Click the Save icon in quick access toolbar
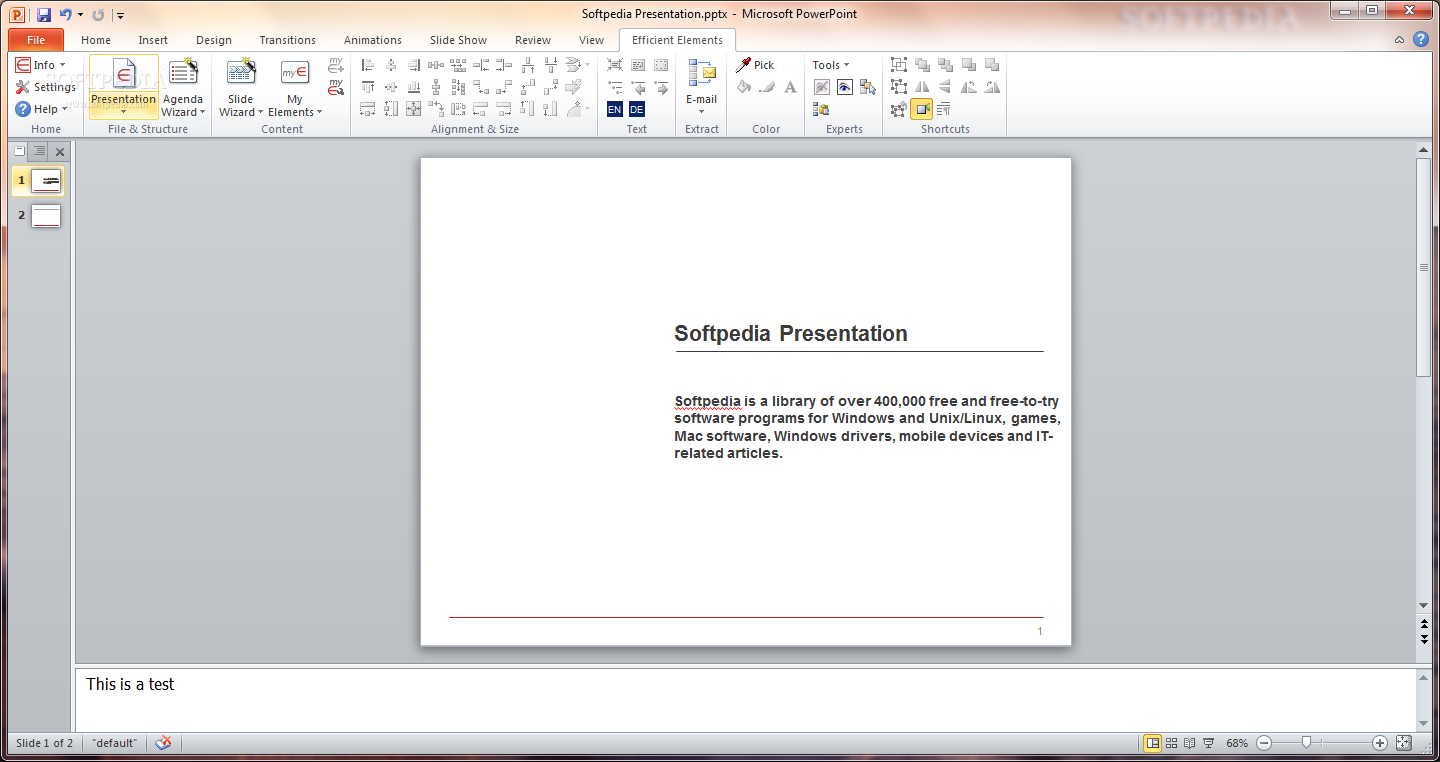The height and width of the screenshot is (762, 1440). (44, 14)
